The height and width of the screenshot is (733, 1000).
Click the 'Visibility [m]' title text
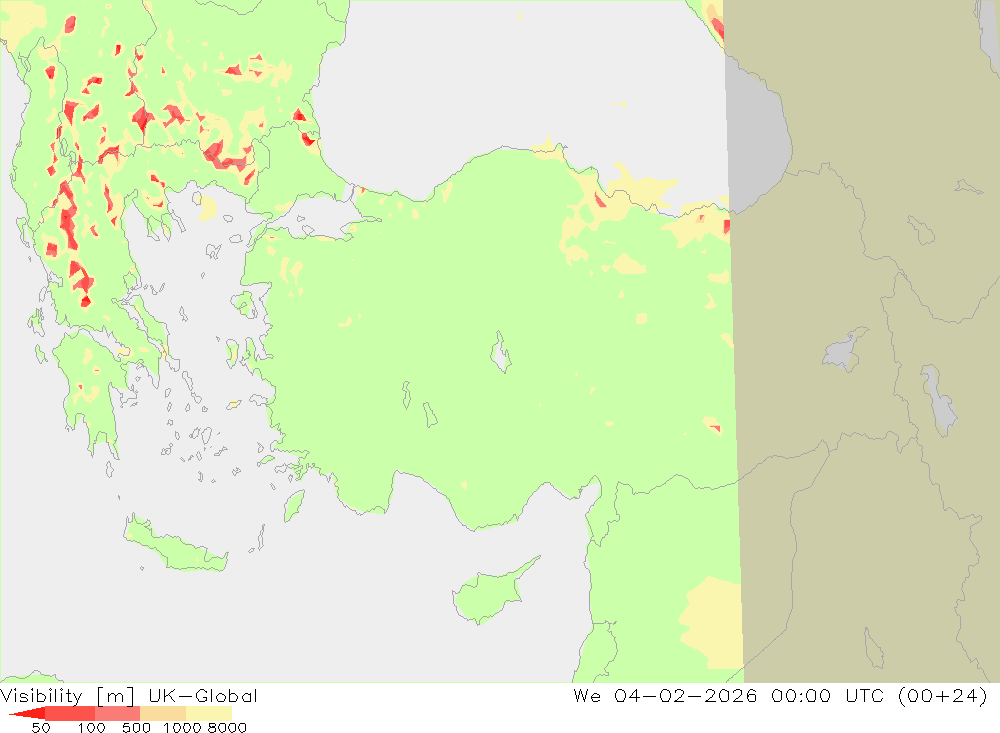tap(67, 695)
